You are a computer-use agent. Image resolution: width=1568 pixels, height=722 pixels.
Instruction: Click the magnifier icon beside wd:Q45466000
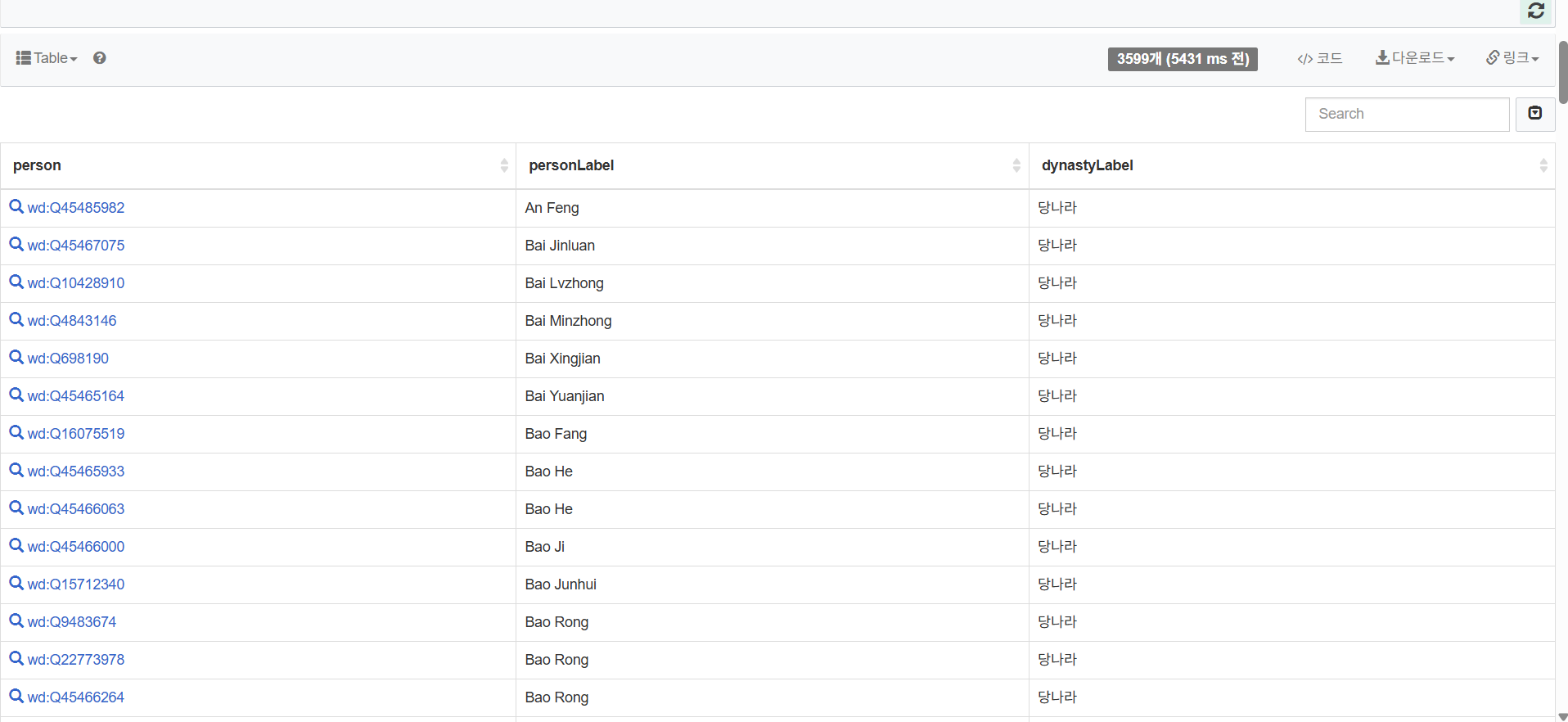pos(16,546)
